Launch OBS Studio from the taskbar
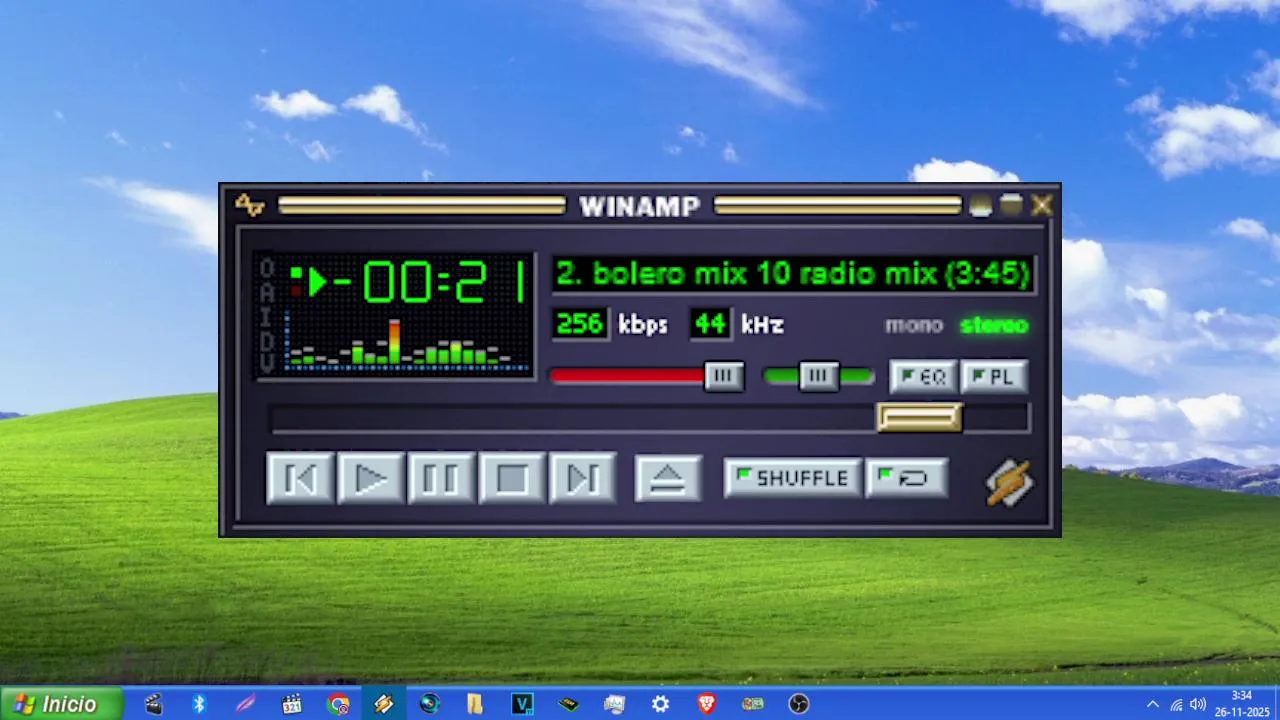This screenshot has width=1280, height=720. pos(798,704)
